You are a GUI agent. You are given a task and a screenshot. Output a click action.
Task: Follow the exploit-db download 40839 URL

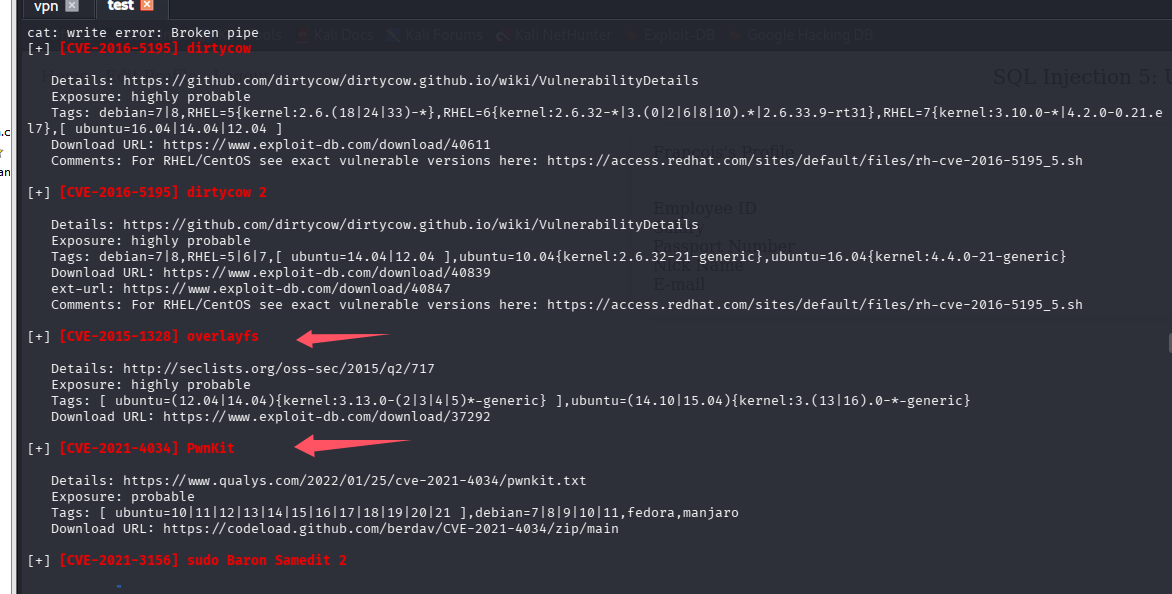[x=327, y=273]
